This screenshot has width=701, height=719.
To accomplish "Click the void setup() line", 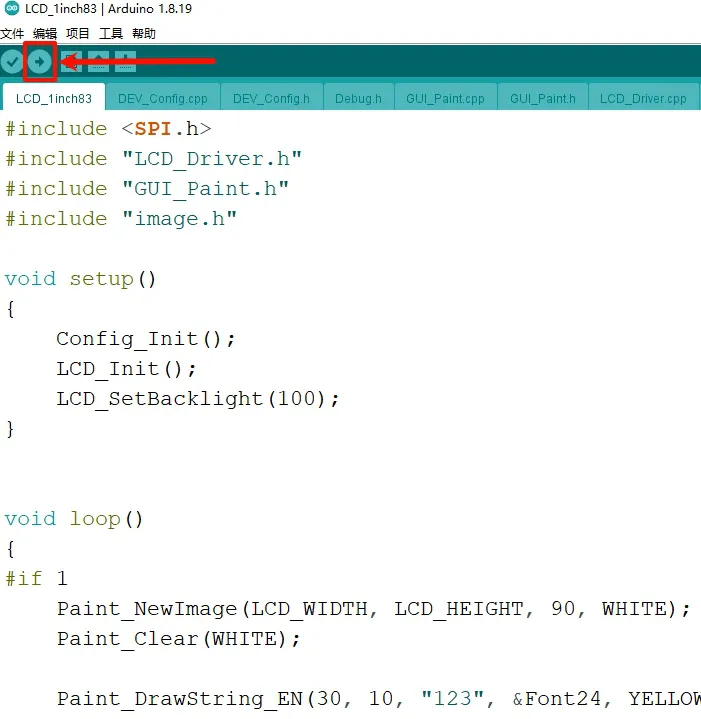I will pyautogui.click(x=81, y=279).
